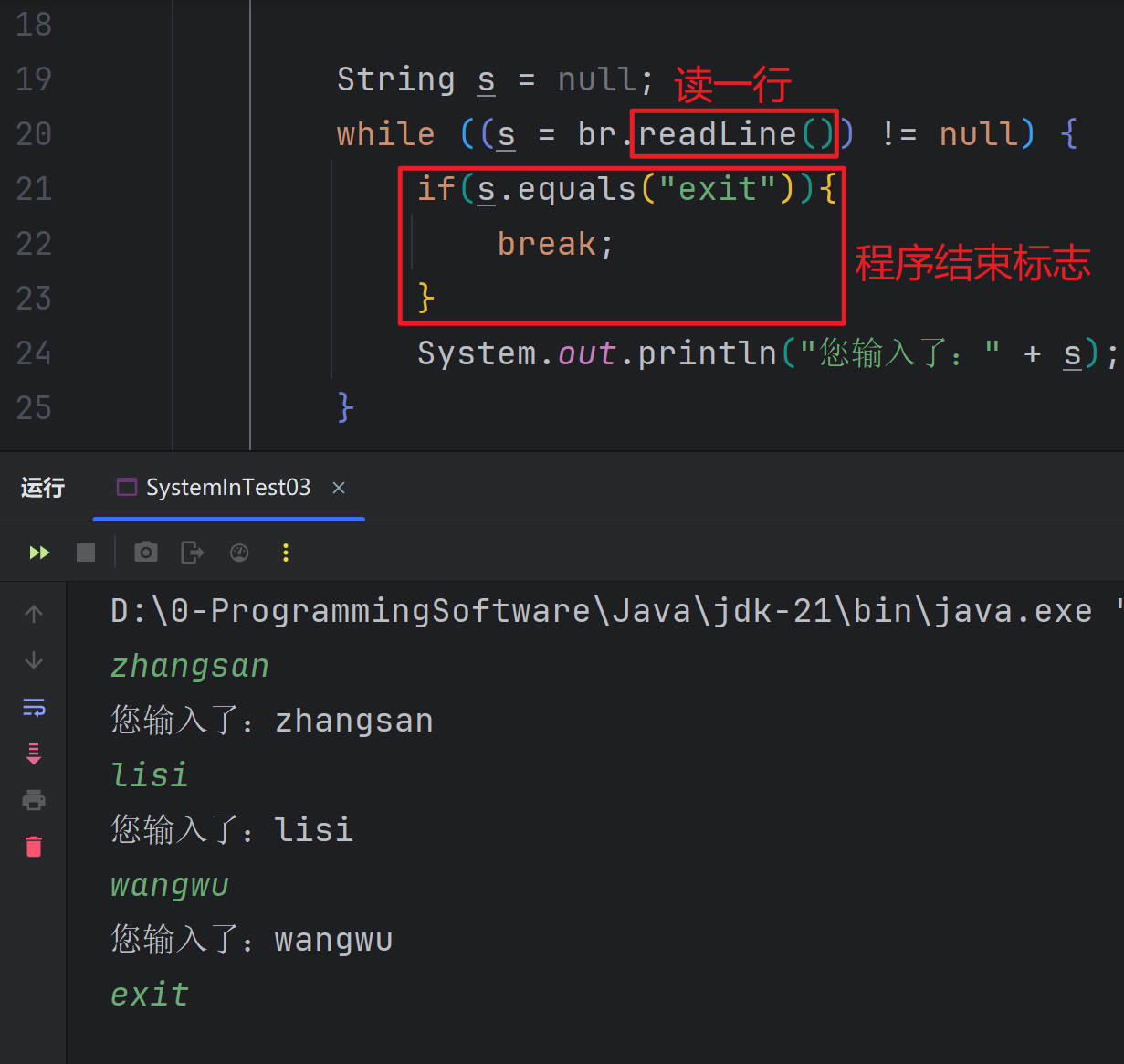
Task: Open the export console output icon
Action: (x=192, y=552)
